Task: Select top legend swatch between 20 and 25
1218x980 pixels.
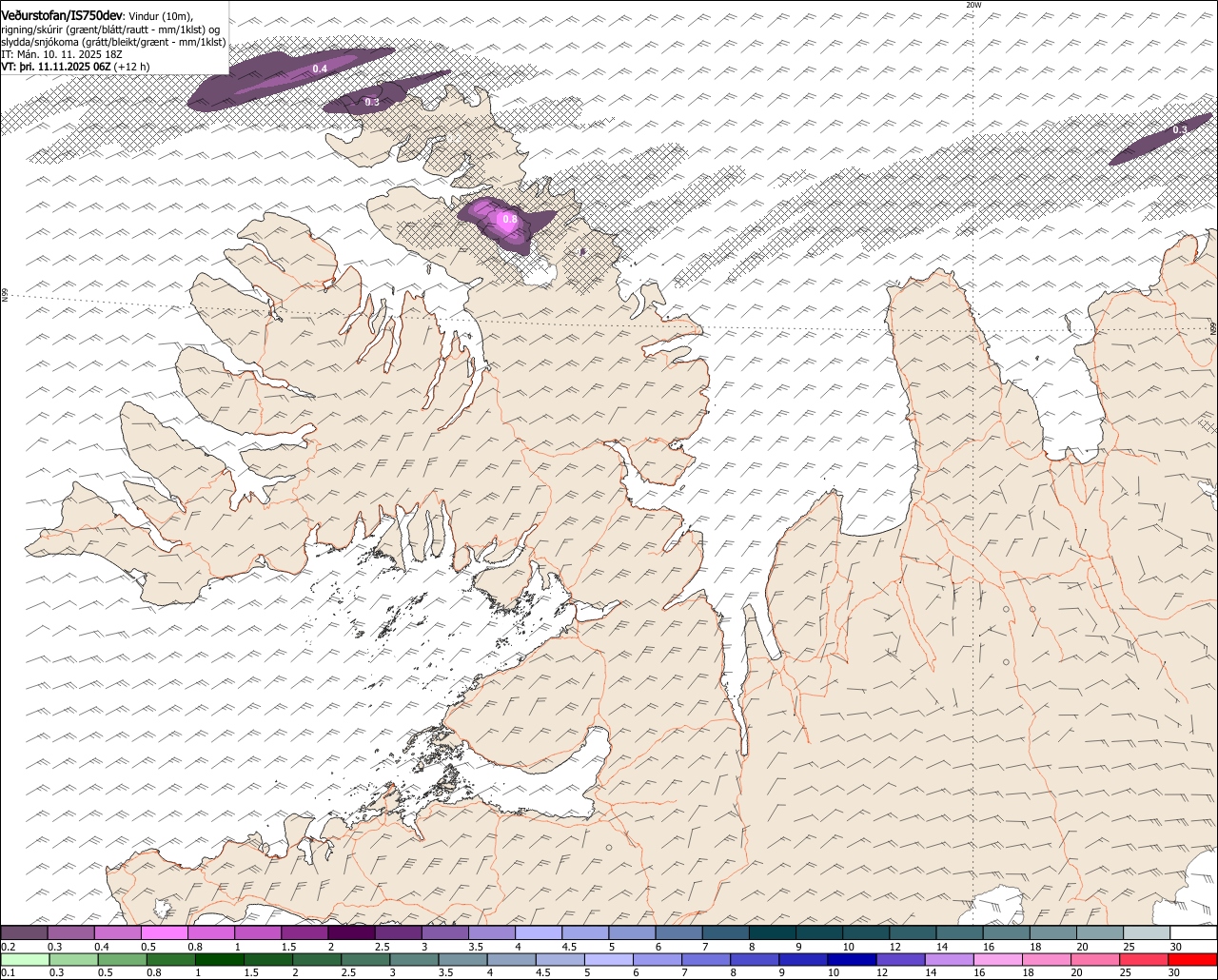Action: [1100, 933]
